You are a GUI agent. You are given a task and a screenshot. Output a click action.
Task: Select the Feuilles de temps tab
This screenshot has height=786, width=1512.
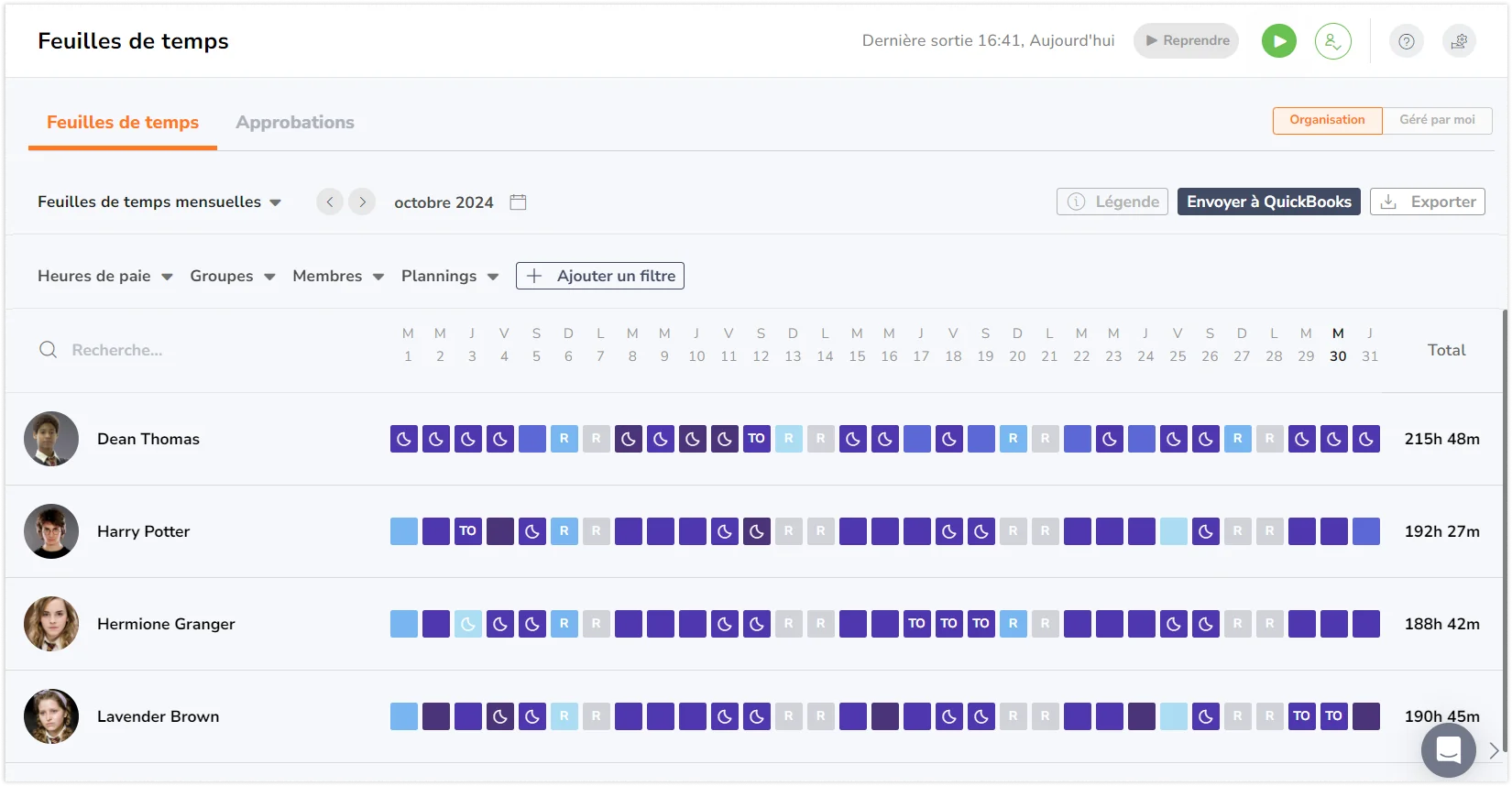[123, 123]
